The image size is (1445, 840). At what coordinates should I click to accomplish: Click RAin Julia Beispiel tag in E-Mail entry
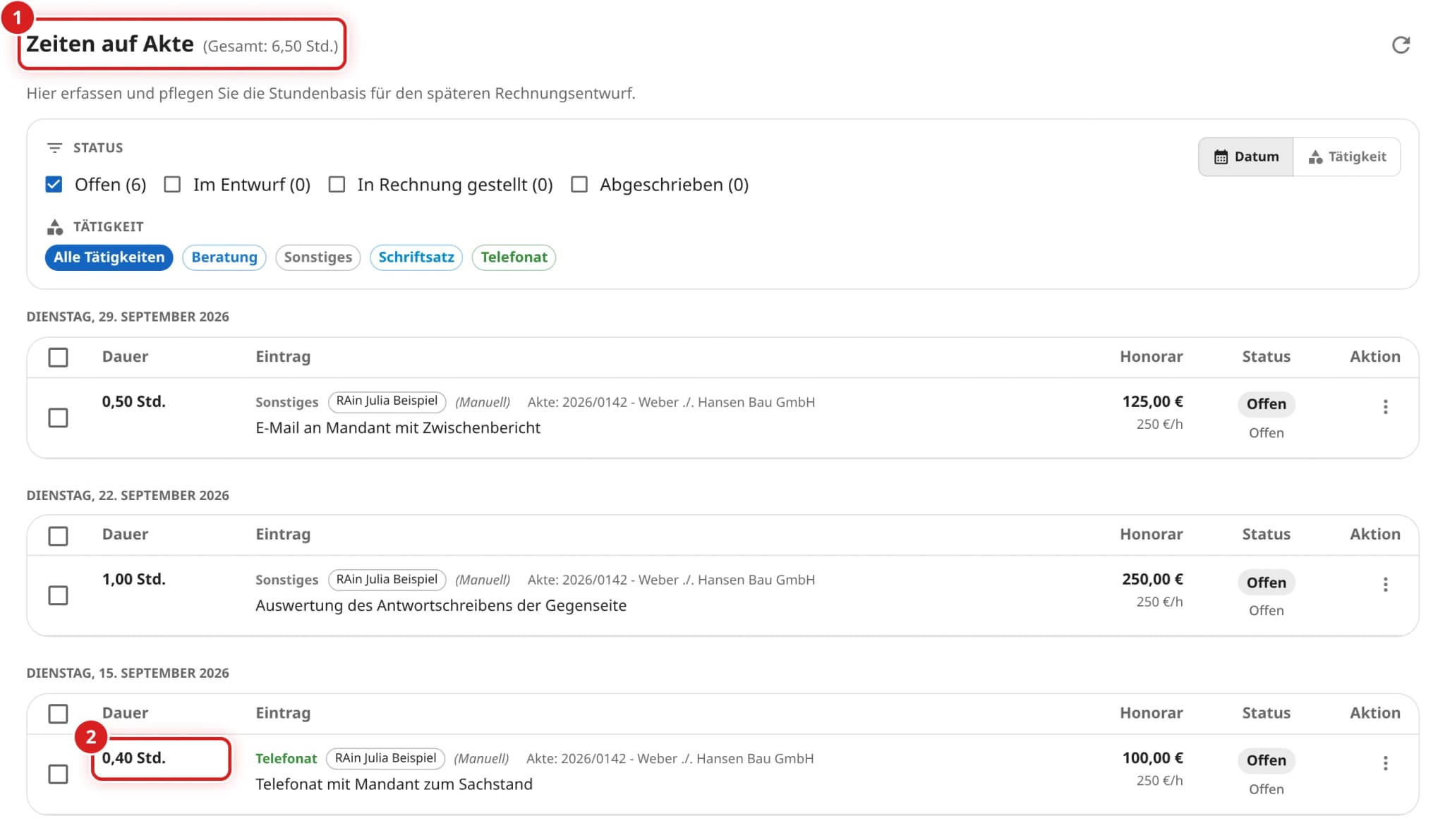click(387, 401)
